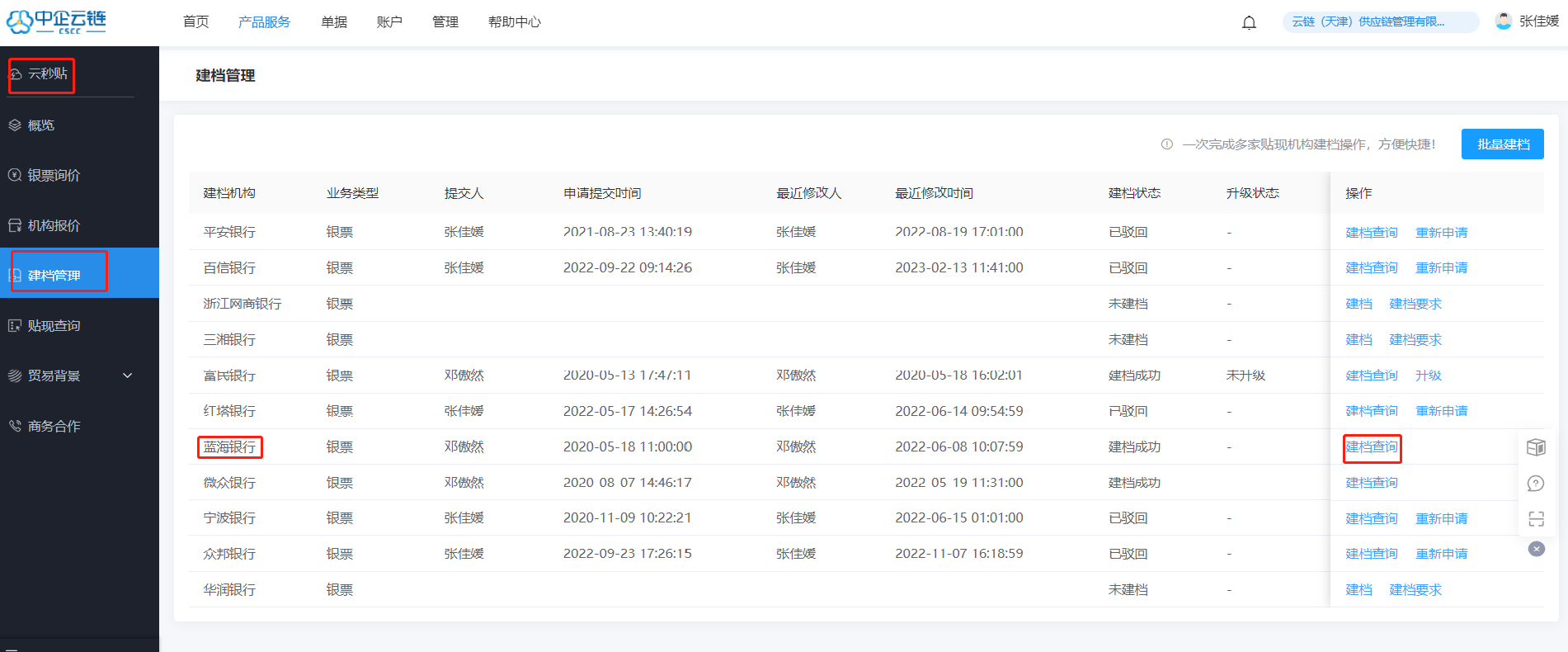This screenshot has width=1568, height=652.
Task: Select 贴现查询 in the sidebar
Action: (x=54, y=326)
